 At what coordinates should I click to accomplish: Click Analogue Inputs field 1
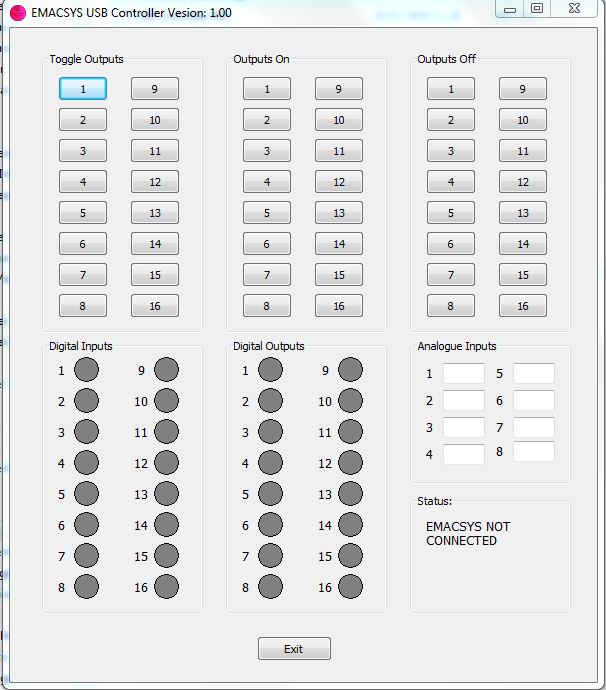click(x=463, y=374)
